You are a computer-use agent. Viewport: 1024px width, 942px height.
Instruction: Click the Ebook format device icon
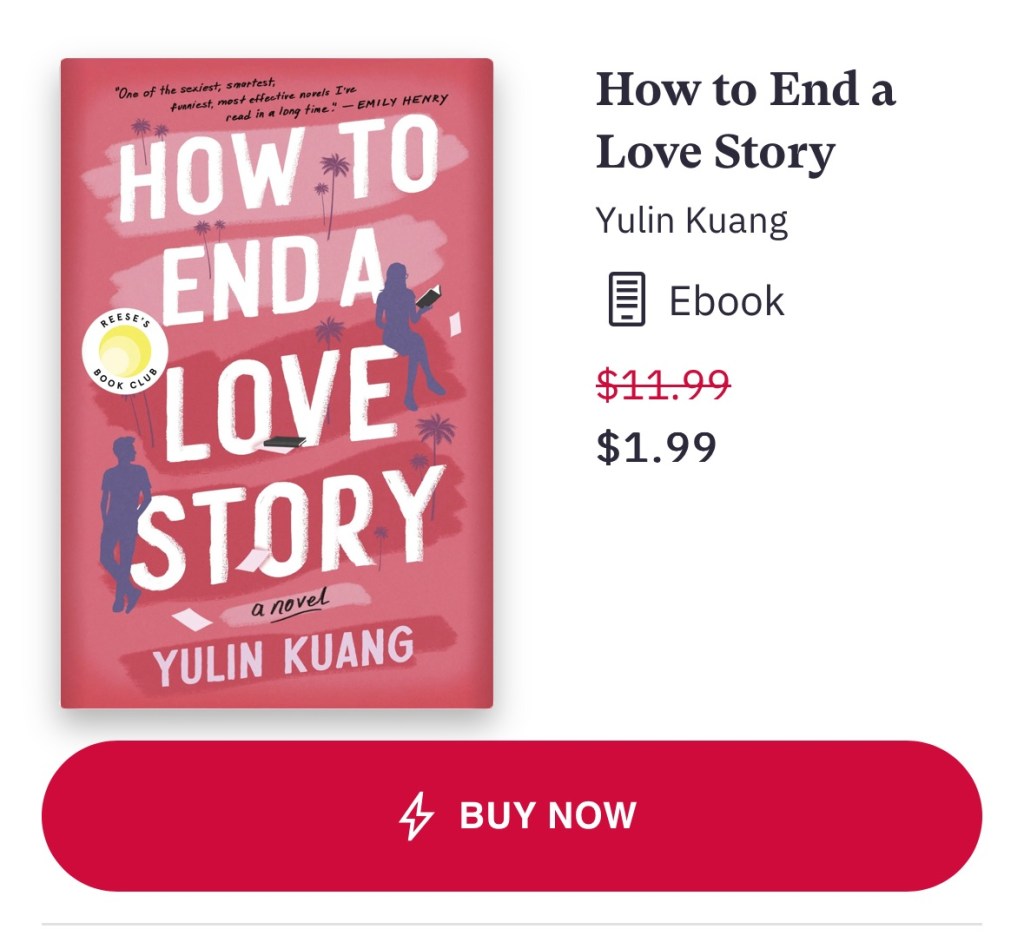coord(626,299)
